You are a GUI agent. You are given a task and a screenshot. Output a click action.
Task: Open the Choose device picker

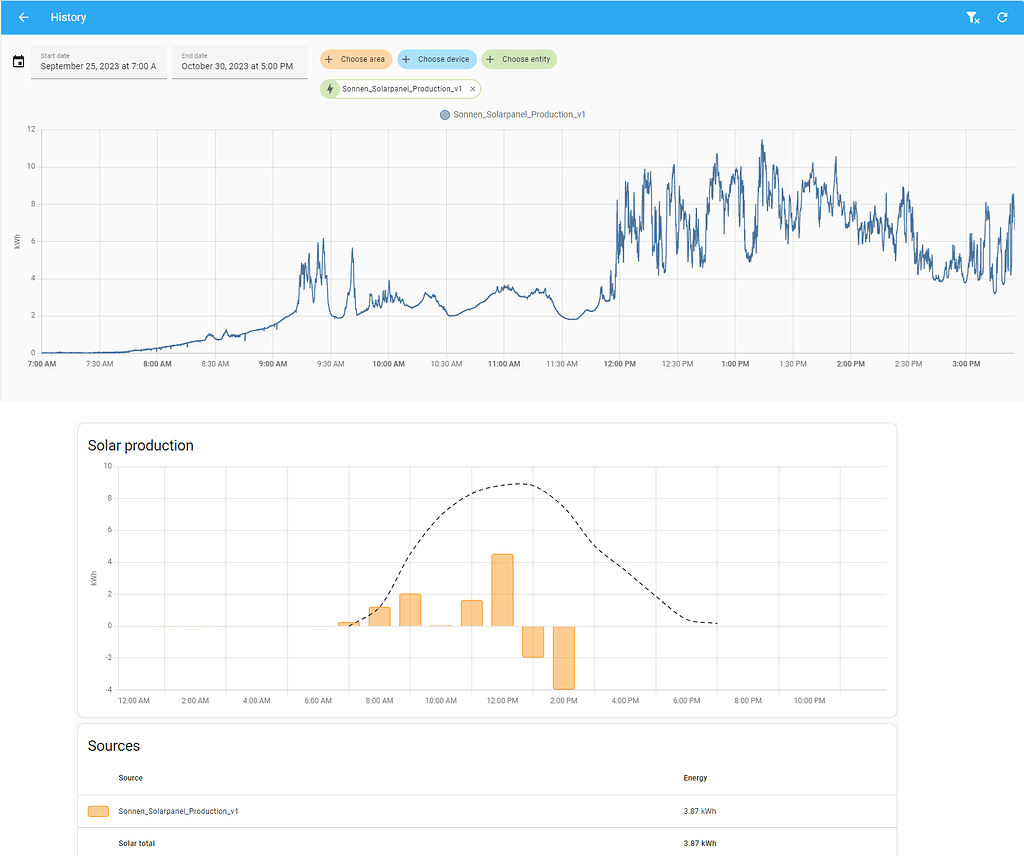(437, 59)
